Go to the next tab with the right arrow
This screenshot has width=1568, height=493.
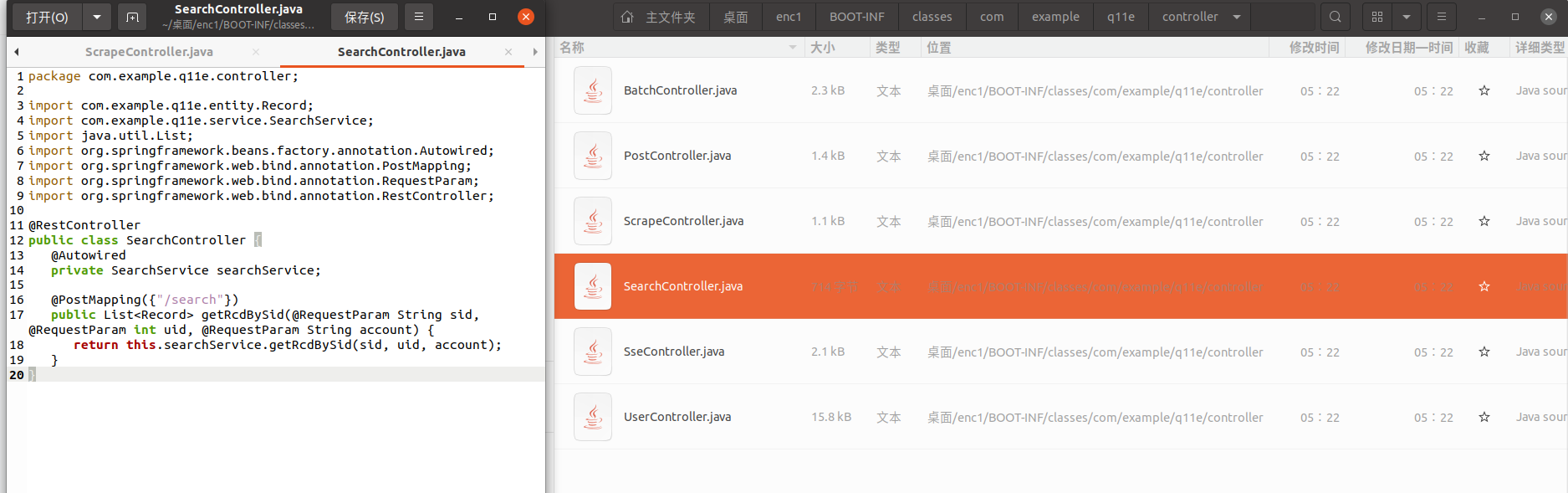(535, 52)
